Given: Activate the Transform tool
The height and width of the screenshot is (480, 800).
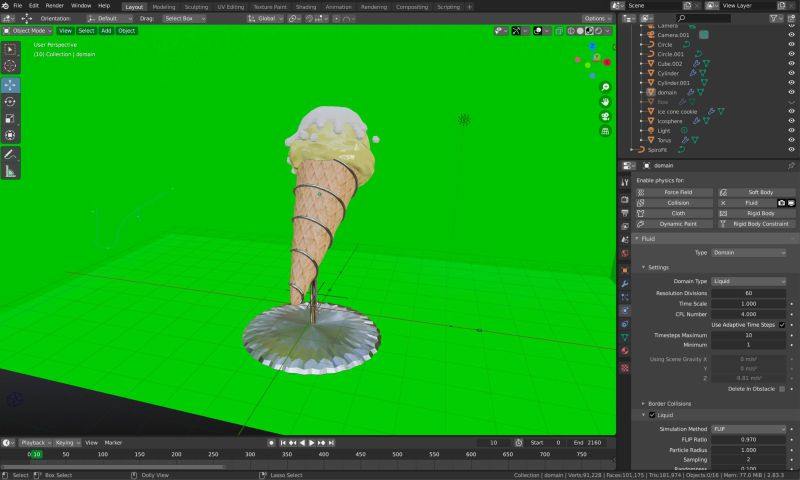Looking at the screenshot, I should pyautogui.click(x=10, y=135).
